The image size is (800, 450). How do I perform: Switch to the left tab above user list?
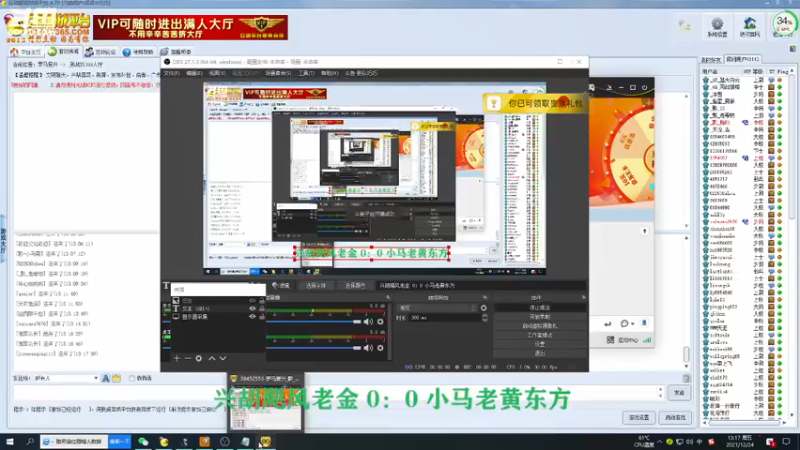[711, 60]
